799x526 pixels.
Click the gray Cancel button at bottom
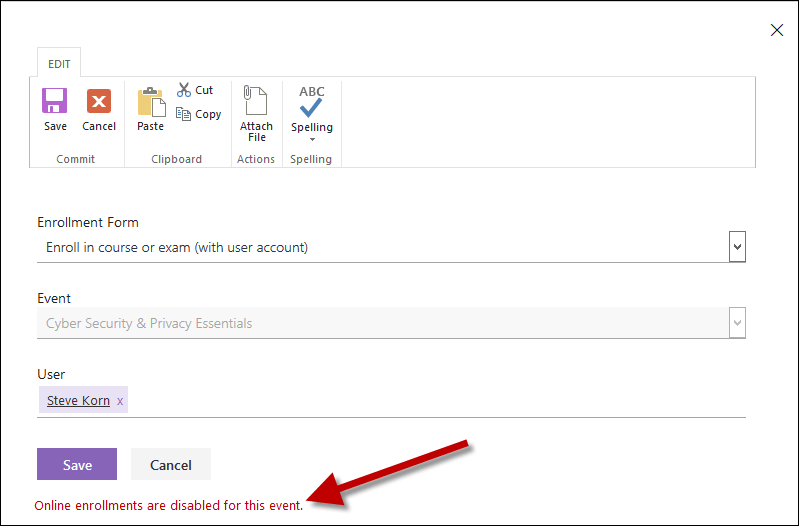[x=171, y=464]
